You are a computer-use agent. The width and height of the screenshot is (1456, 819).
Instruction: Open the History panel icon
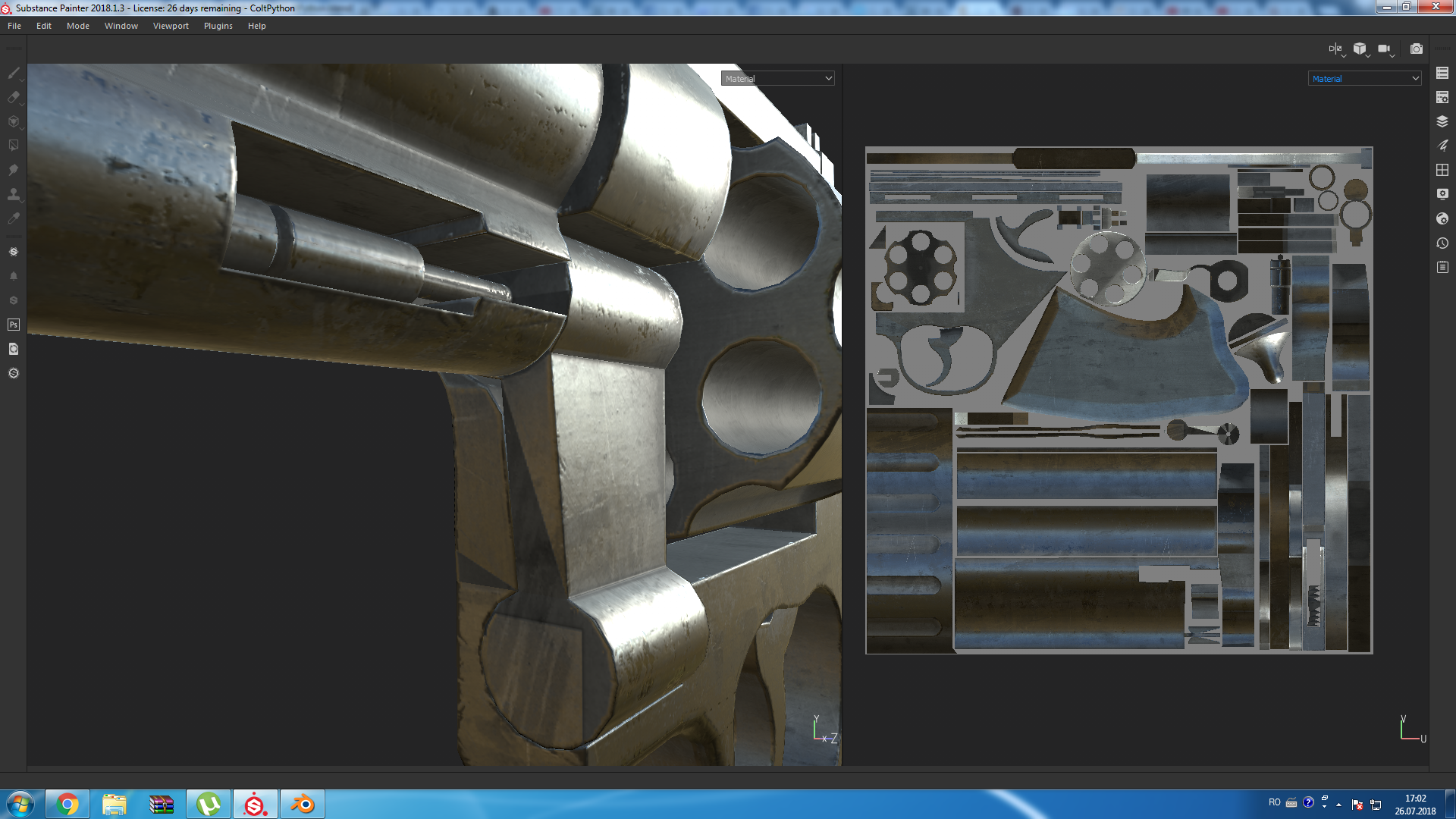(x=1442, y=243)
